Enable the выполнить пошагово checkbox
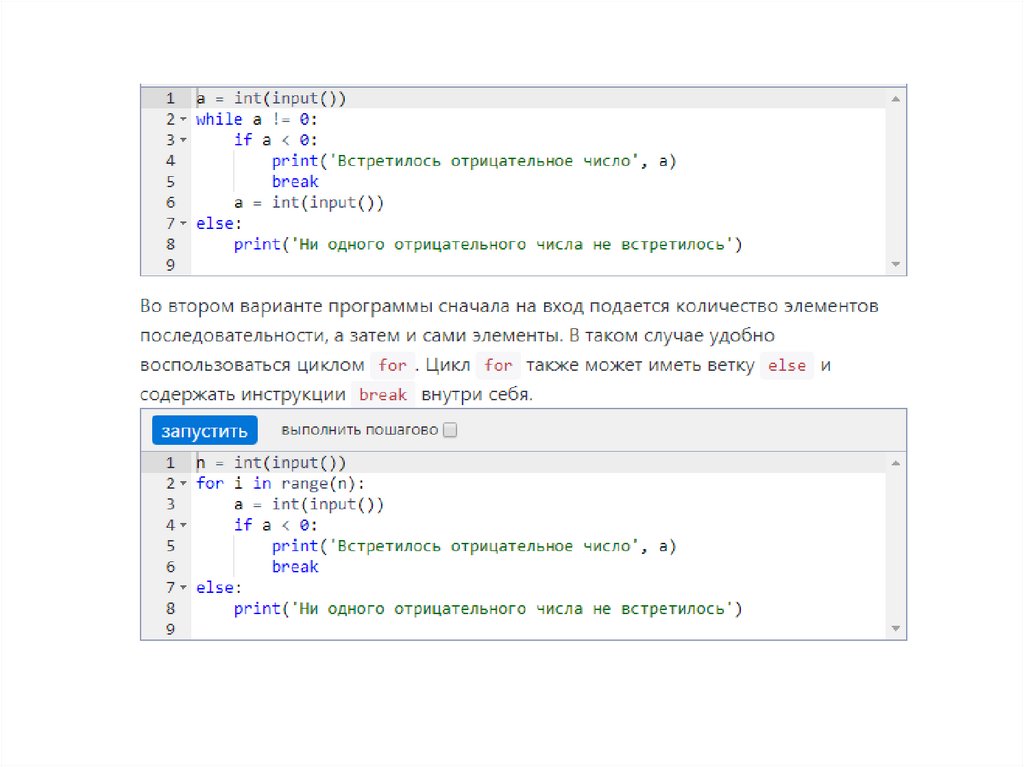The image size is (1024, 767). (450, 431)
